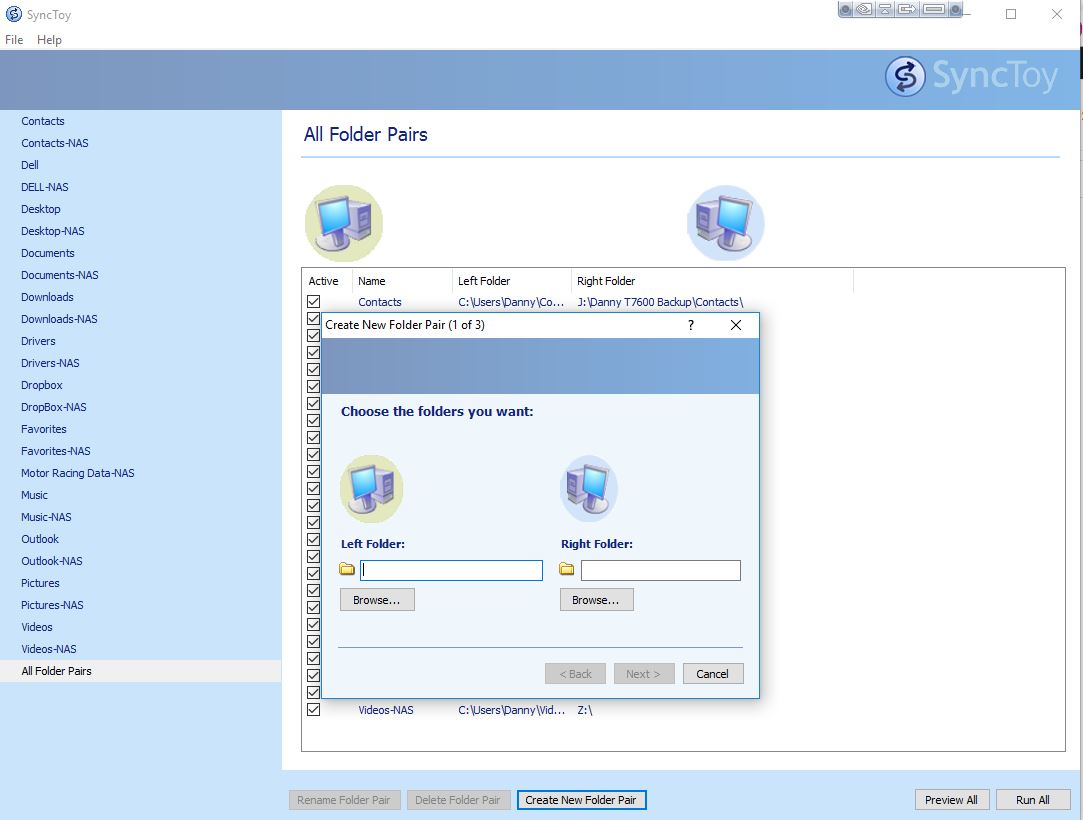Click the Videos-NAS name in the table

pos(386,709)
